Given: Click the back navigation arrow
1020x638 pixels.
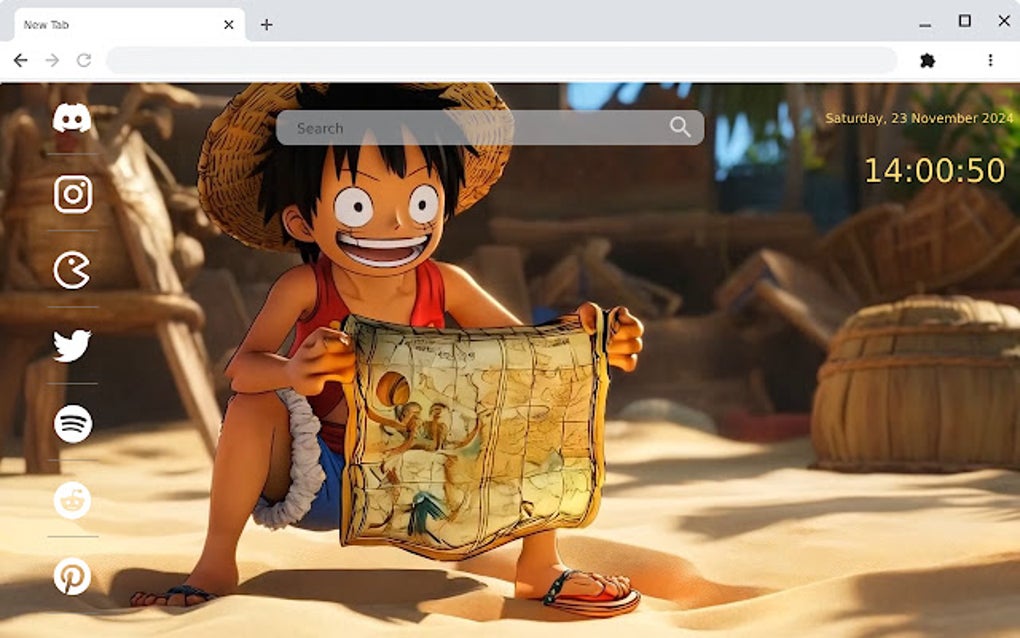Looking at the screenshot, I should 21,60.
